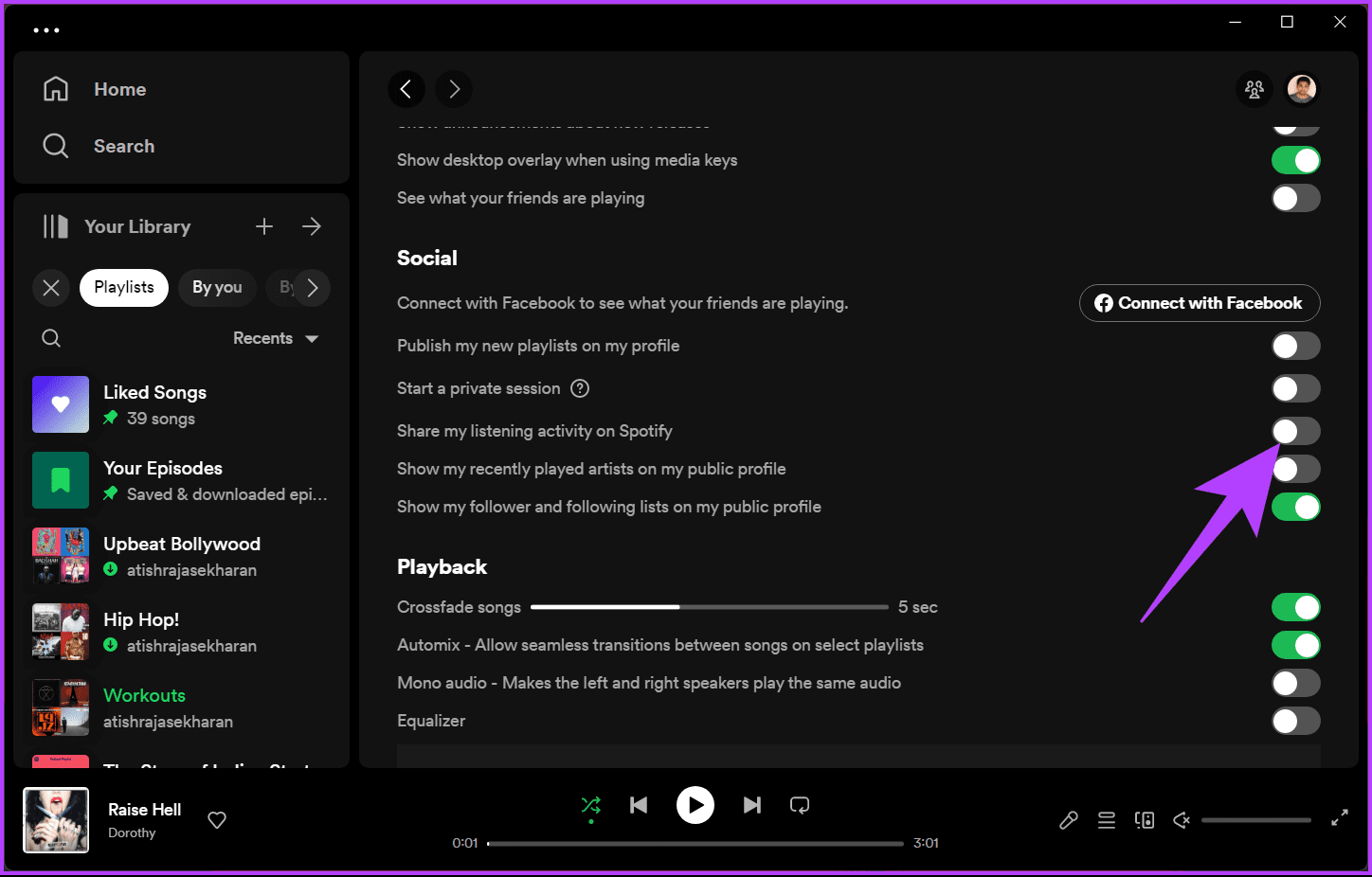Go back with left chevron
Viewport: 1372px width, 877px height.
point(406,89)
